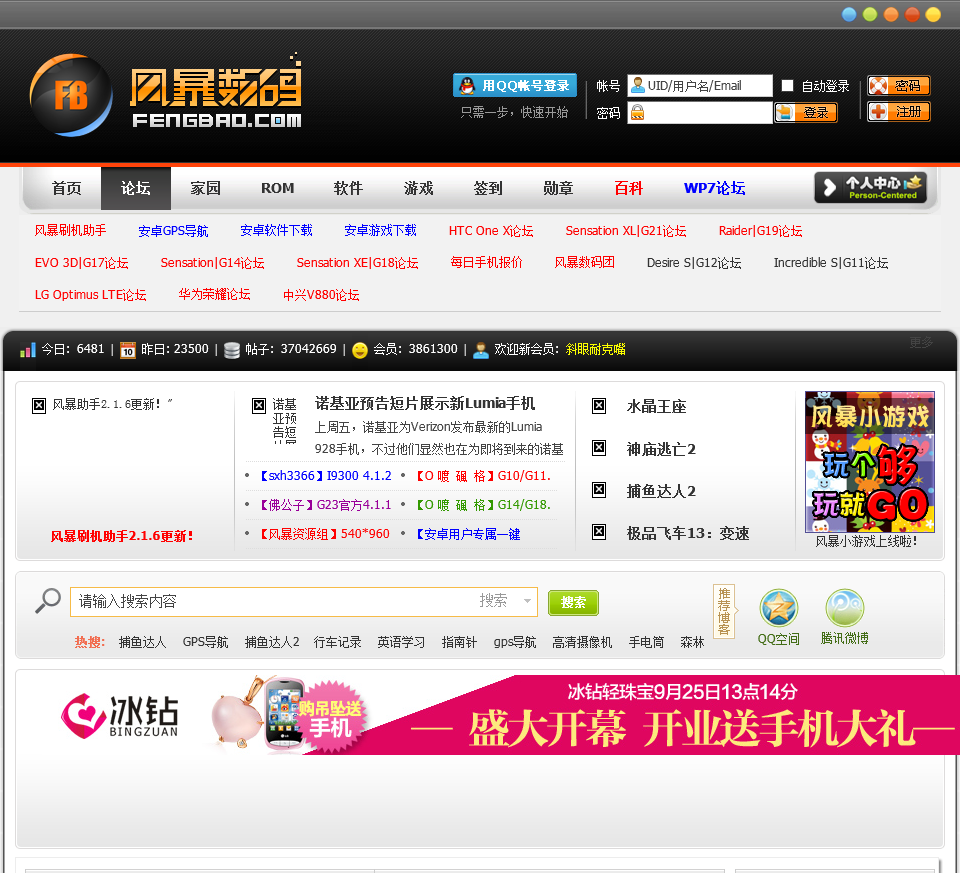Click the 极品飞车13 image icon
This screenshot has width=960, height=873.
coord(599,532)
